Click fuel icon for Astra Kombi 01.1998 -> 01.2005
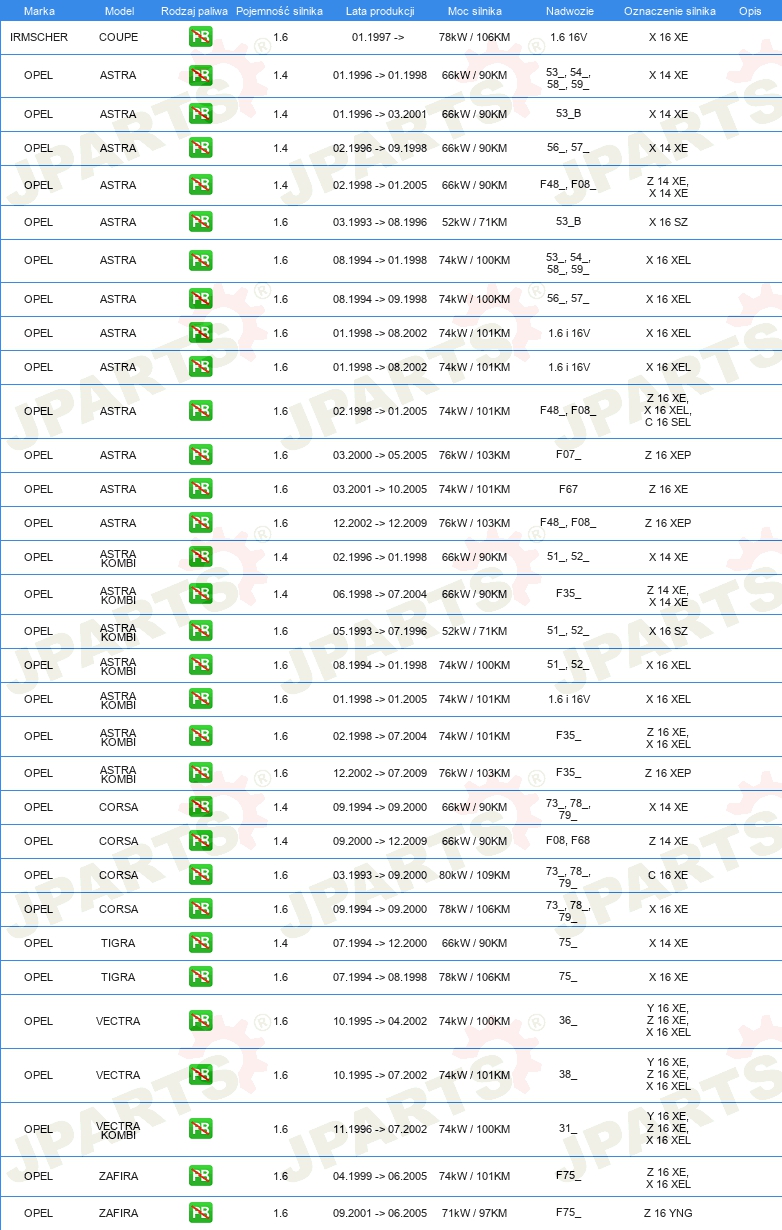Image resolution: width=782 pixels, height=1230 pixels. coord(200,699)
